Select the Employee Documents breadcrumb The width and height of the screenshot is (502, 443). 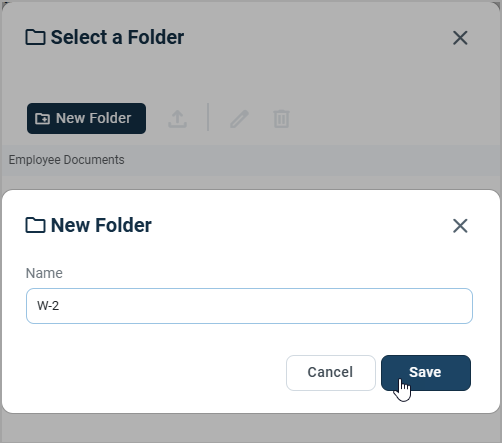pyautogui.click(x=66, y=160)
